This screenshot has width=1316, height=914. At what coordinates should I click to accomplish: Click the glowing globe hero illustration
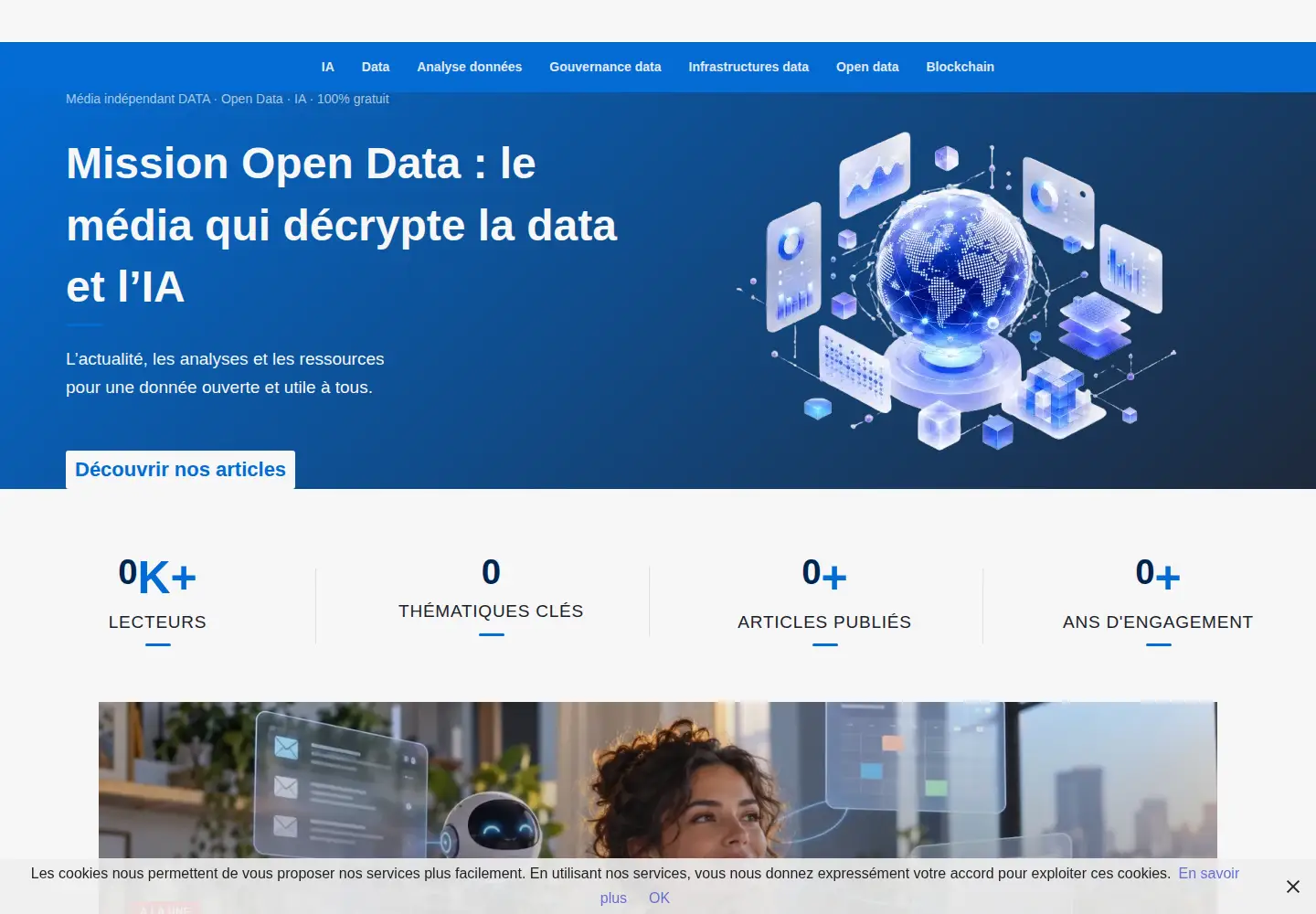[x=956, y=291]
